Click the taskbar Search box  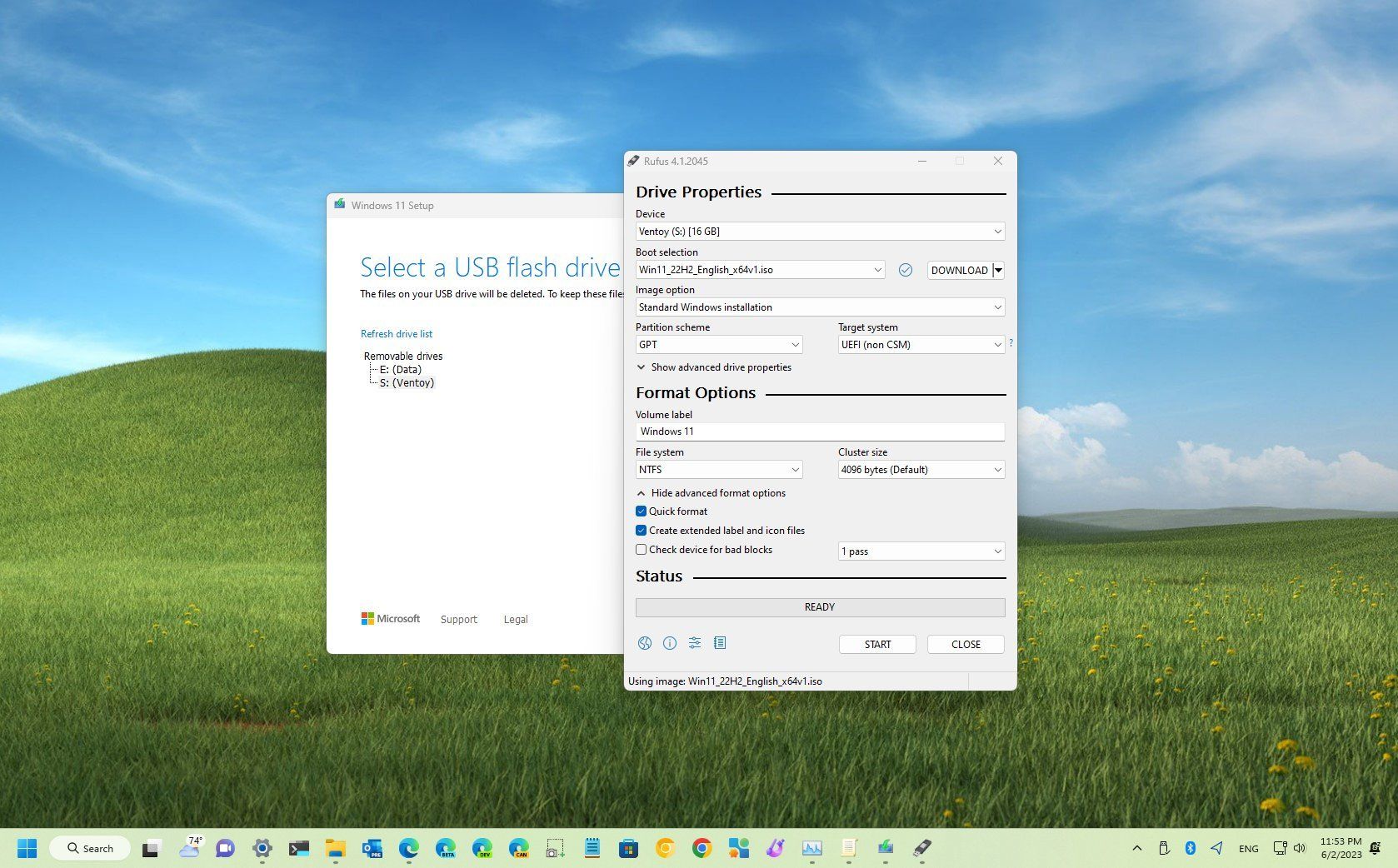tap(90, 848)
